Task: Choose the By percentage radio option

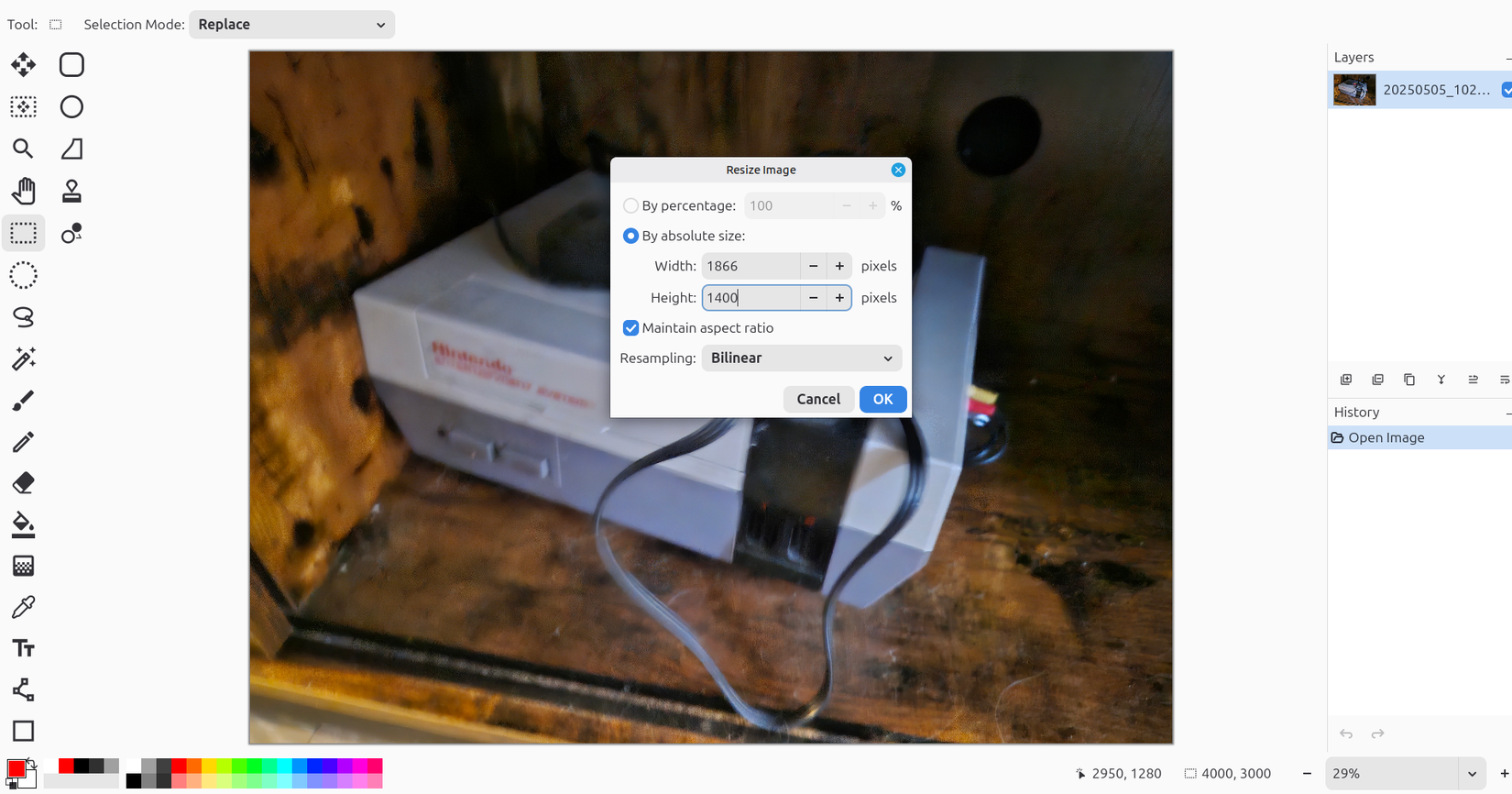Action: click(630, 205)
